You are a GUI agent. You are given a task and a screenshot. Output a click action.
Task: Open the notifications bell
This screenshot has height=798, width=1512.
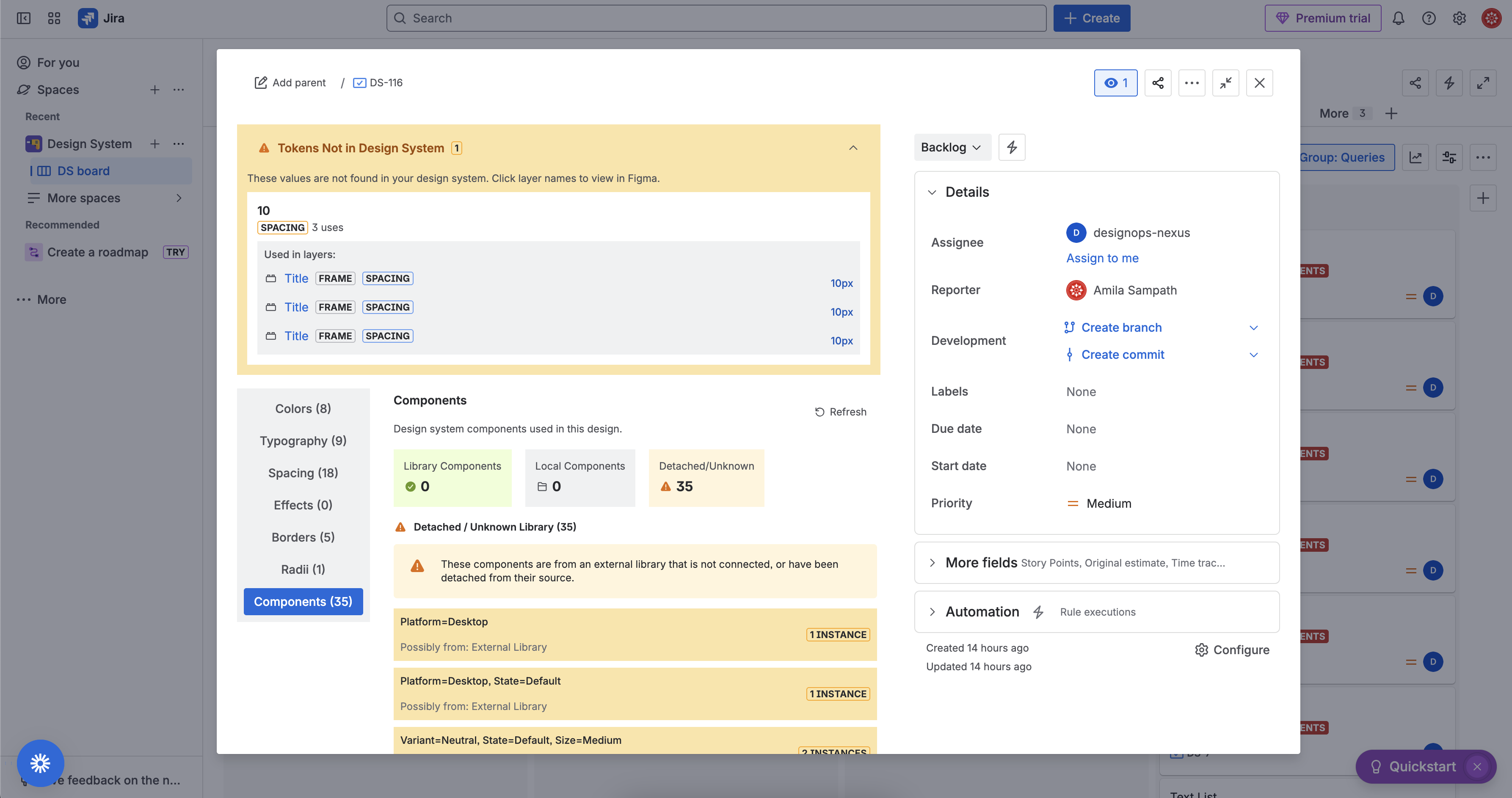1398,18
